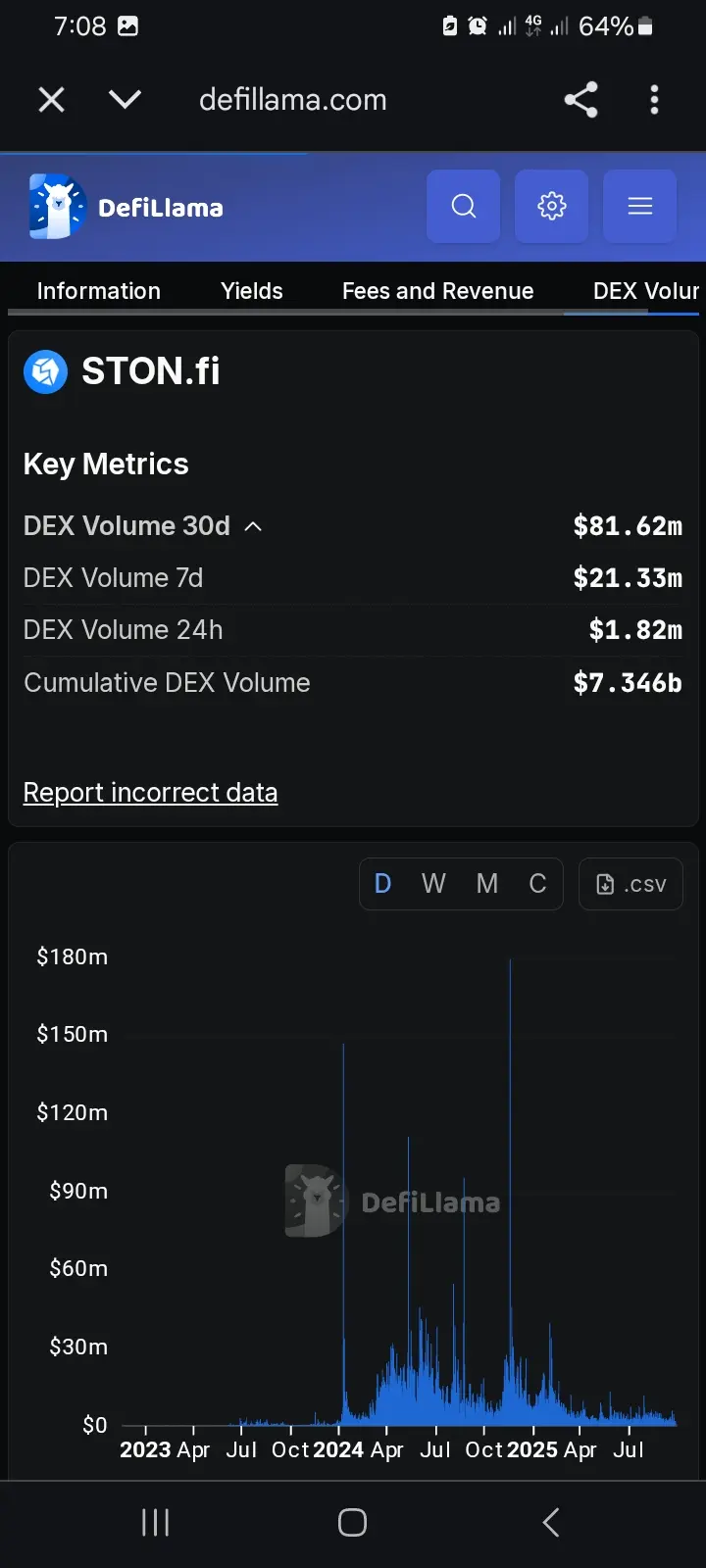Select the $81.62m 30d volume value
Image resolution: width=706 pixels, height=1568 pixels.
(628, 526)
